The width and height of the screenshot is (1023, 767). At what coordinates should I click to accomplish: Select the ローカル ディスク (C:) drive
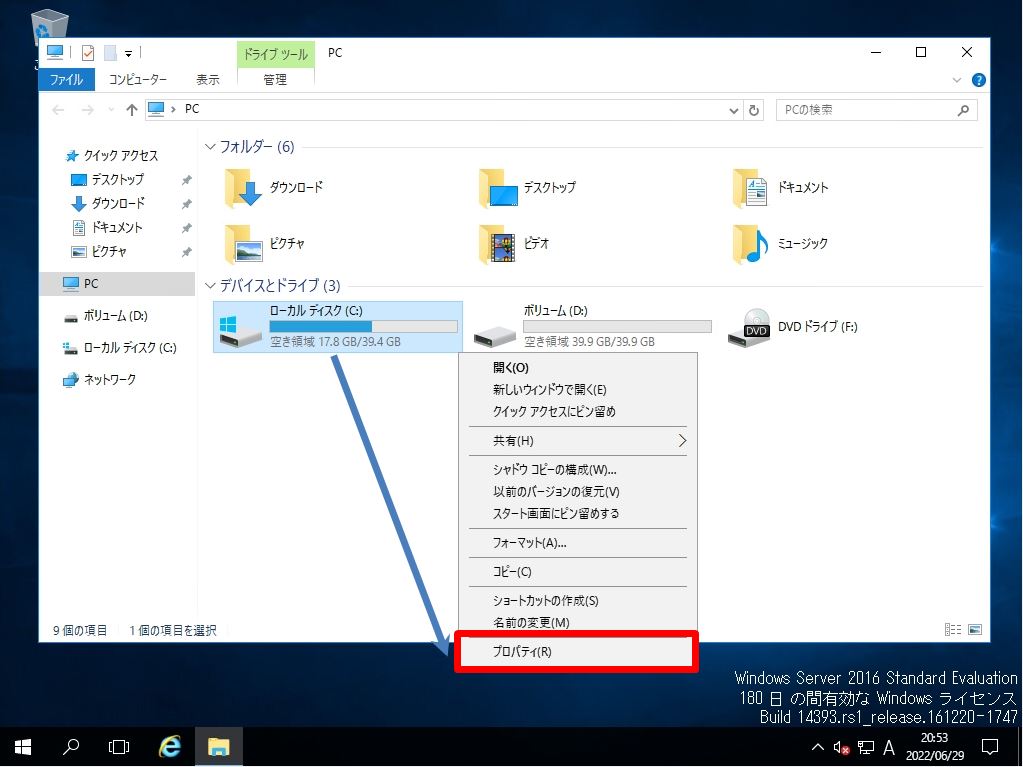pyautogui.click(x=338, y=326)
